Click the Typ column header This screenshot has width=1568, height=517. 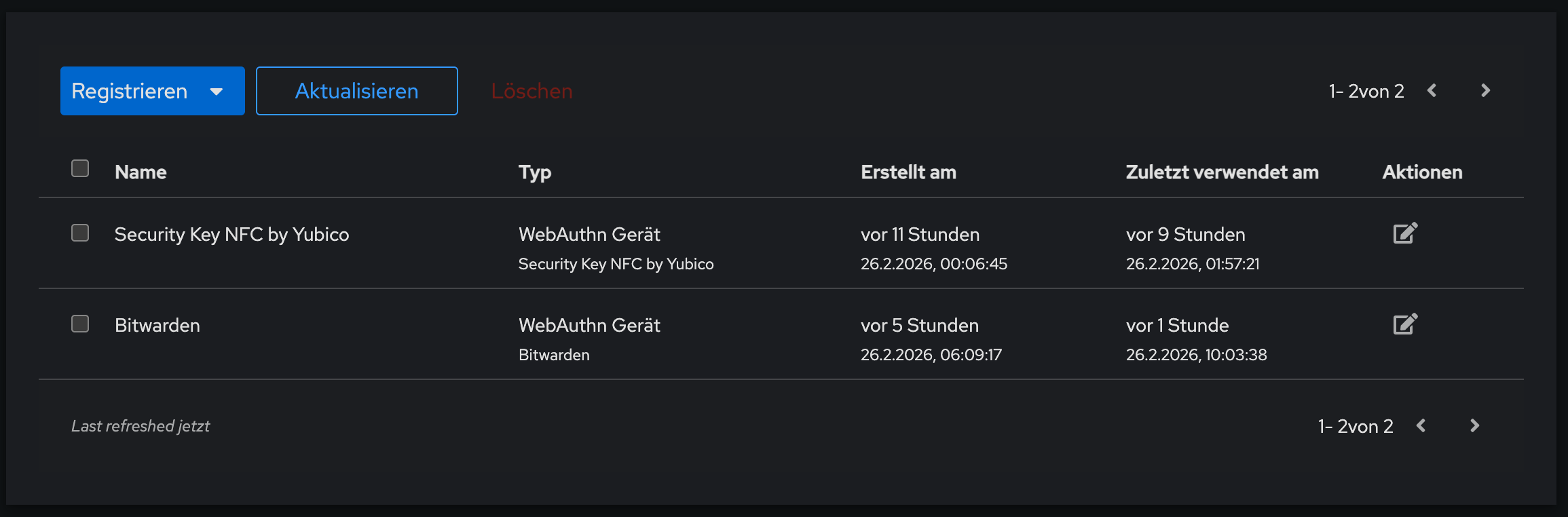tap(535, 172)
